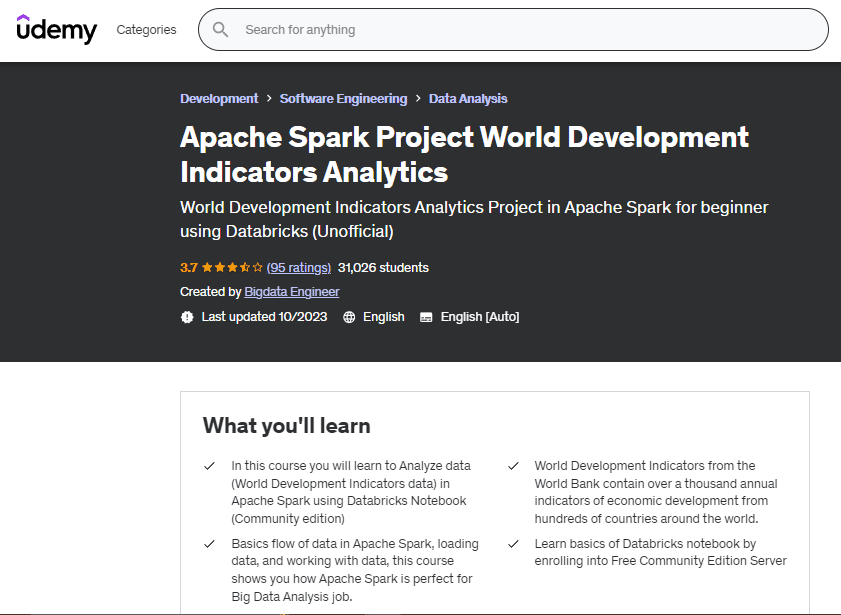The image size is (841, 615).
Task: Click checkmark beside 'Learn basics of Databricks notebook'
Action: pyautogui.click(x=513, y=544)
